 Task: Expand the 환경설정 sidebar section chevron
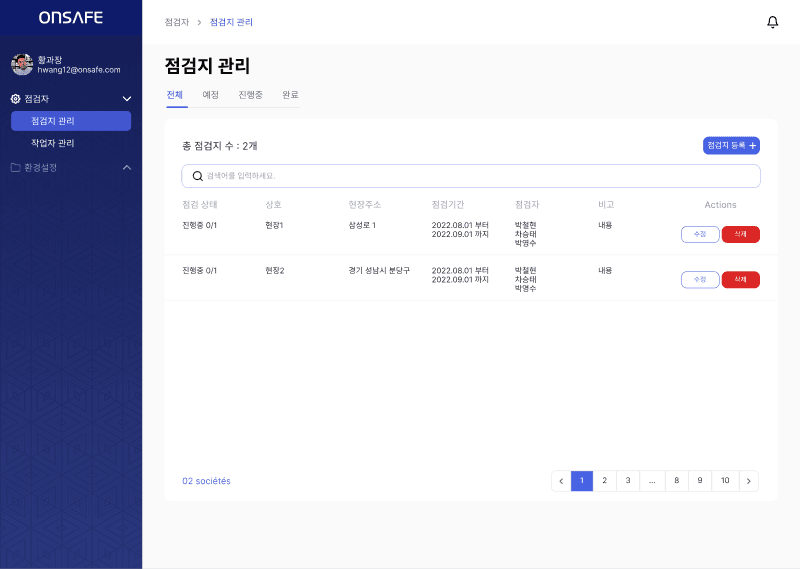coord(127,167)
